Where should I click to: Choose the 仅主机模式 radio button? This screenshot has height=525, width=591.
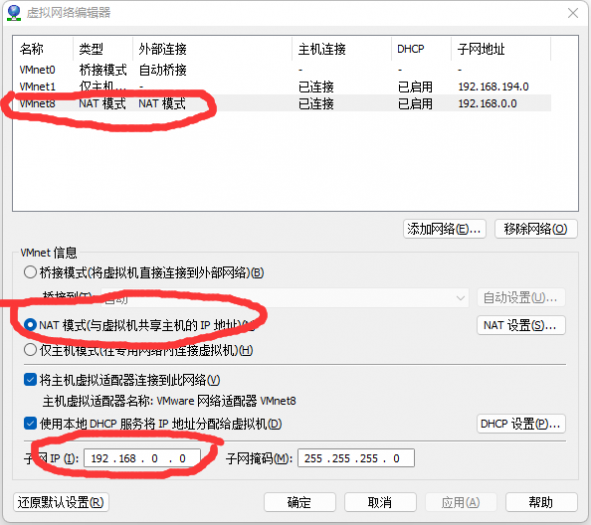(30, 350)
